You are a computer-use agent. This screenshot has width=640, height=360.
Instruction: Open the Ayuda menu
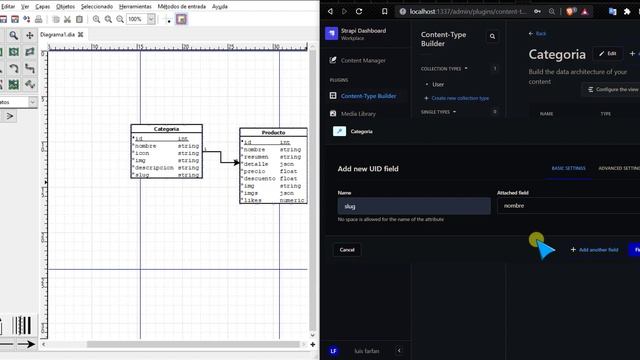(220, 7)
